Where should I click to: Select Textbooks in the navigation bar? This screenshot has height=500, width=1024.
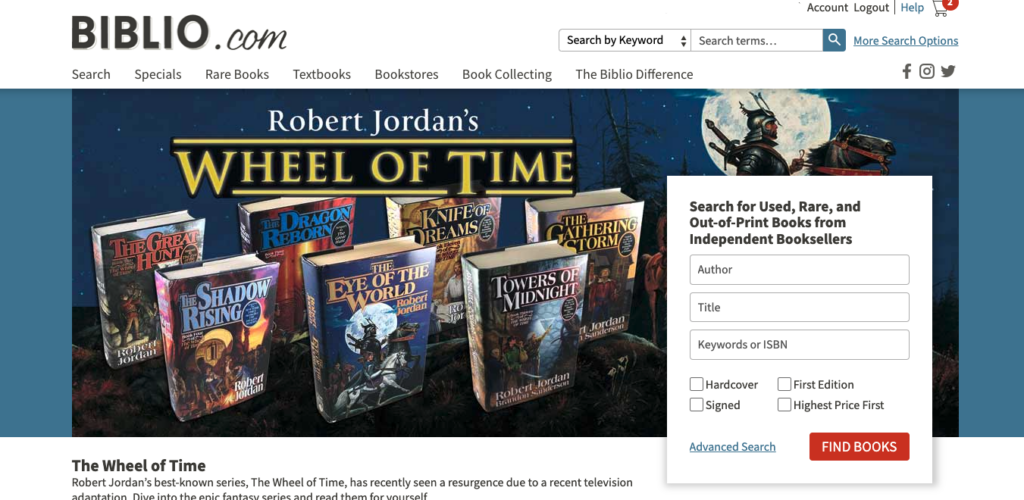tap(321, 74)
